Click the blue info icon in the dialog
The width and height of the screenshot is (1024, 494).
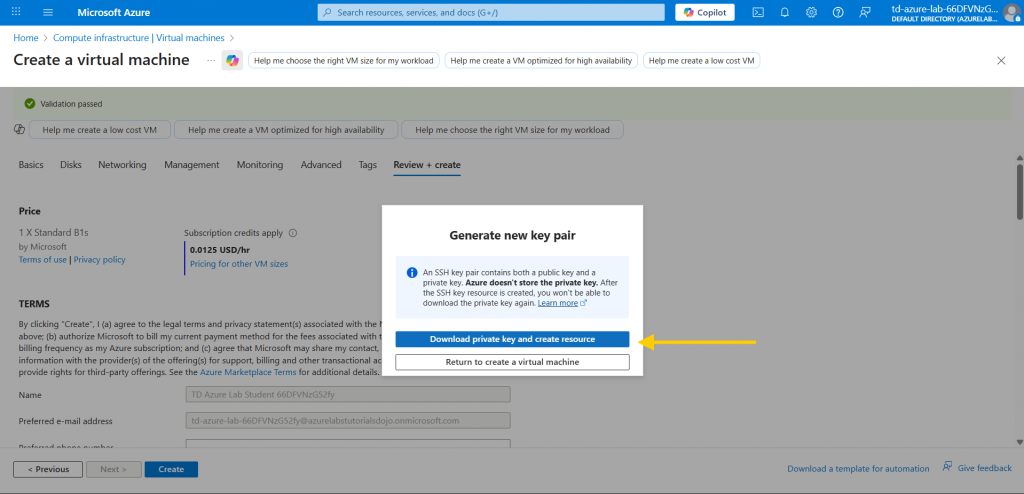point(412,272)
